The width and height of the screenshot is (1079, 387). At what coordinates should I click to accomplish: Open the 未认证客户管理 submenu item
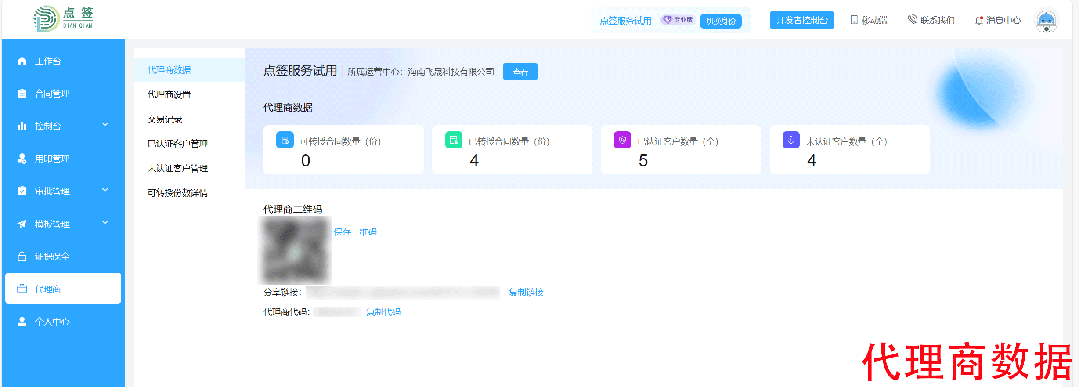pyautogui.click(x=178, y=168)
